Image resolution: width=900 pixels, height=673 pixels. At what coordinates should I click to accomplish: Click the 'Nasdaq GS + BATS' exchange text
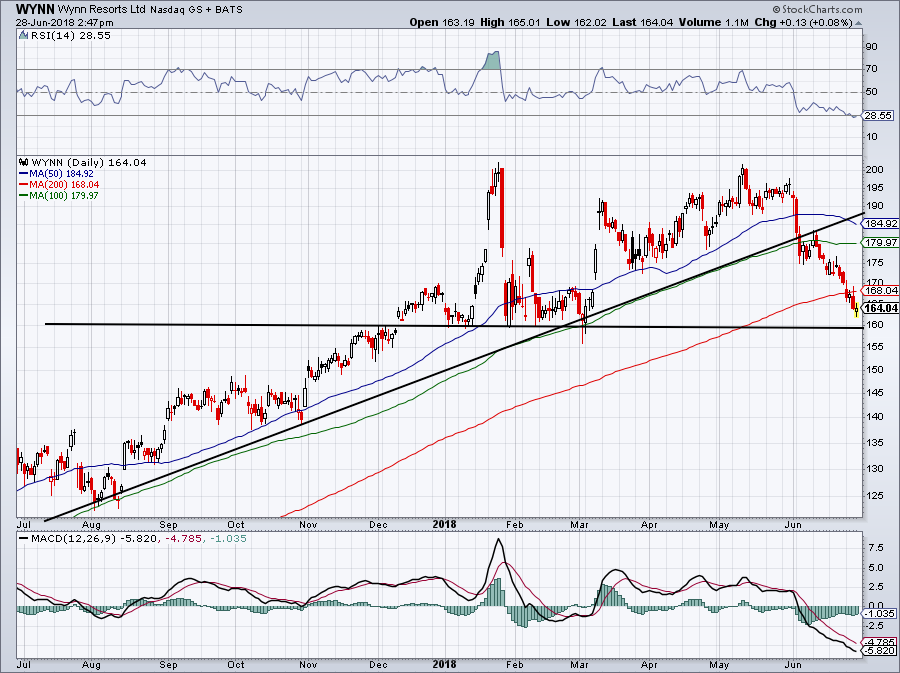(x=196, y=10)
